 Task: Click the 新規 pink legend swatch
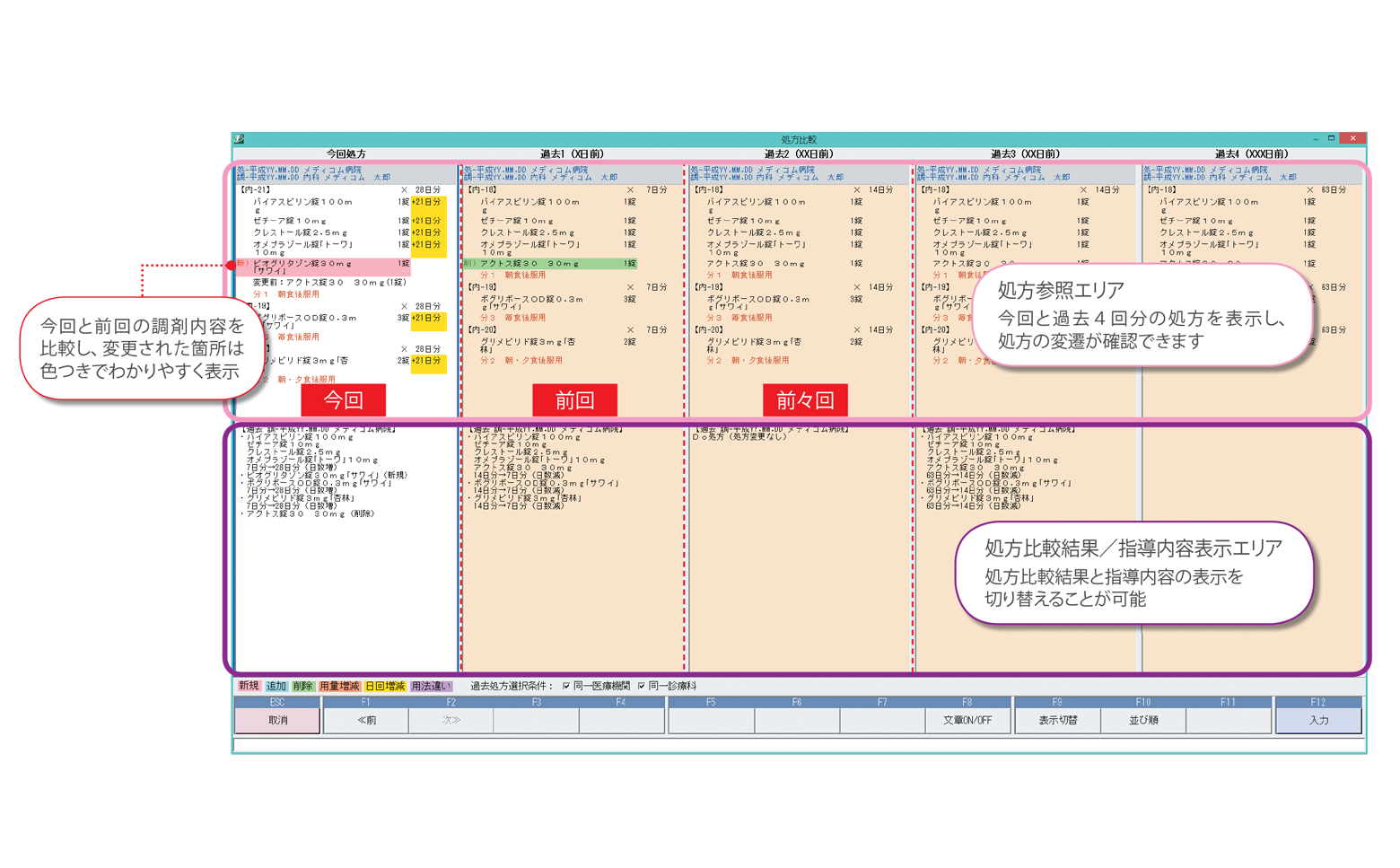(x=249, y=687)
